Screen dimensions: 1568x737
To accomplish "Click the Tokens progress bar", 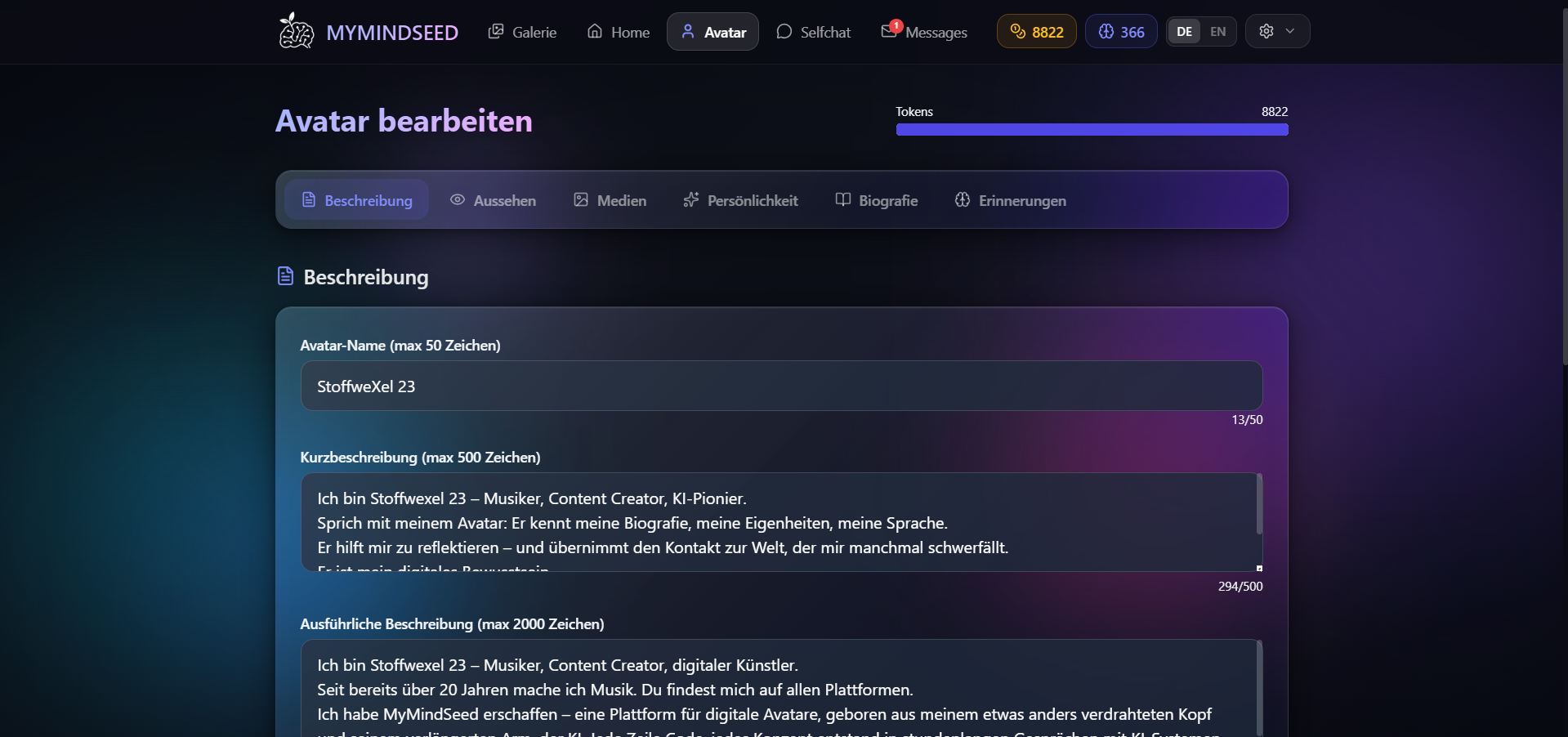I will click(x=1092, y=129).
